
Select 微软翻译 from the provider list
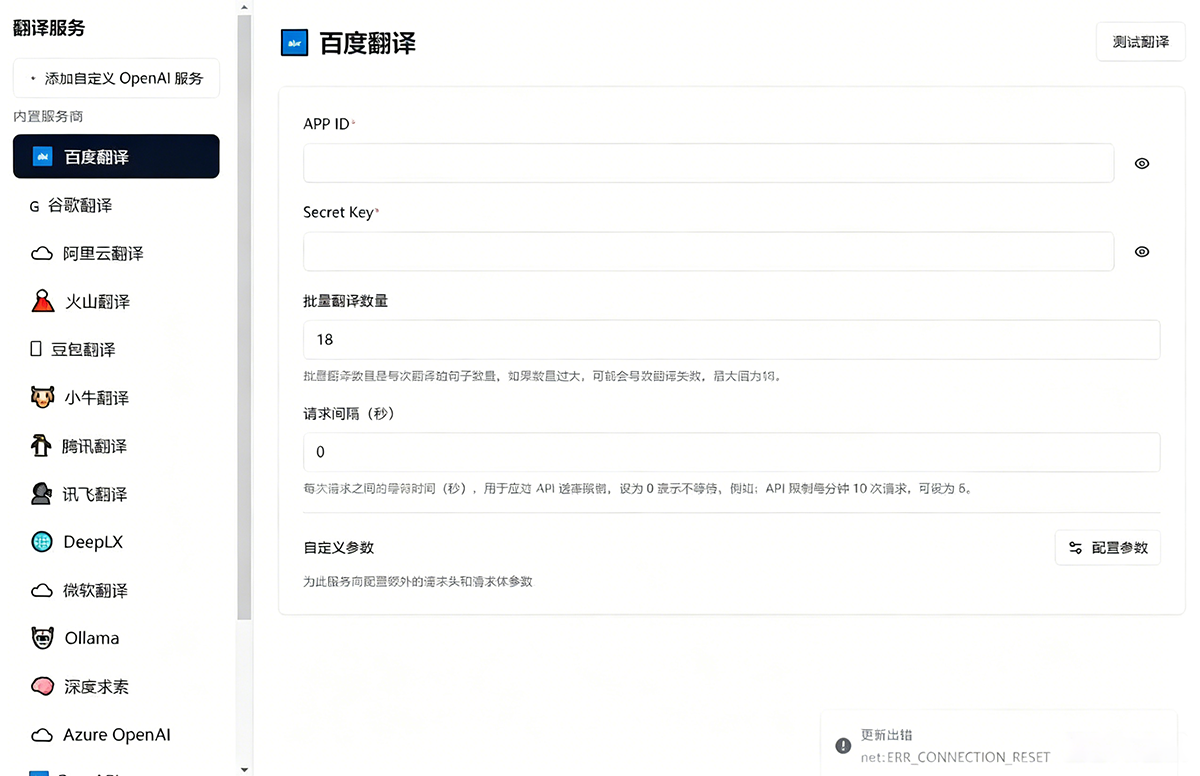116,590
